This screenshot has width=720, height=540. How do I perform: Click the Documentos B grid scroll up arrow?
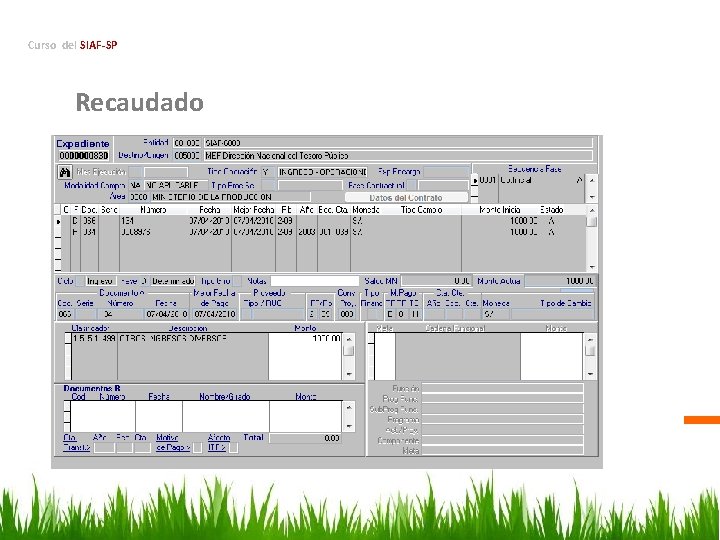[349, 407]
